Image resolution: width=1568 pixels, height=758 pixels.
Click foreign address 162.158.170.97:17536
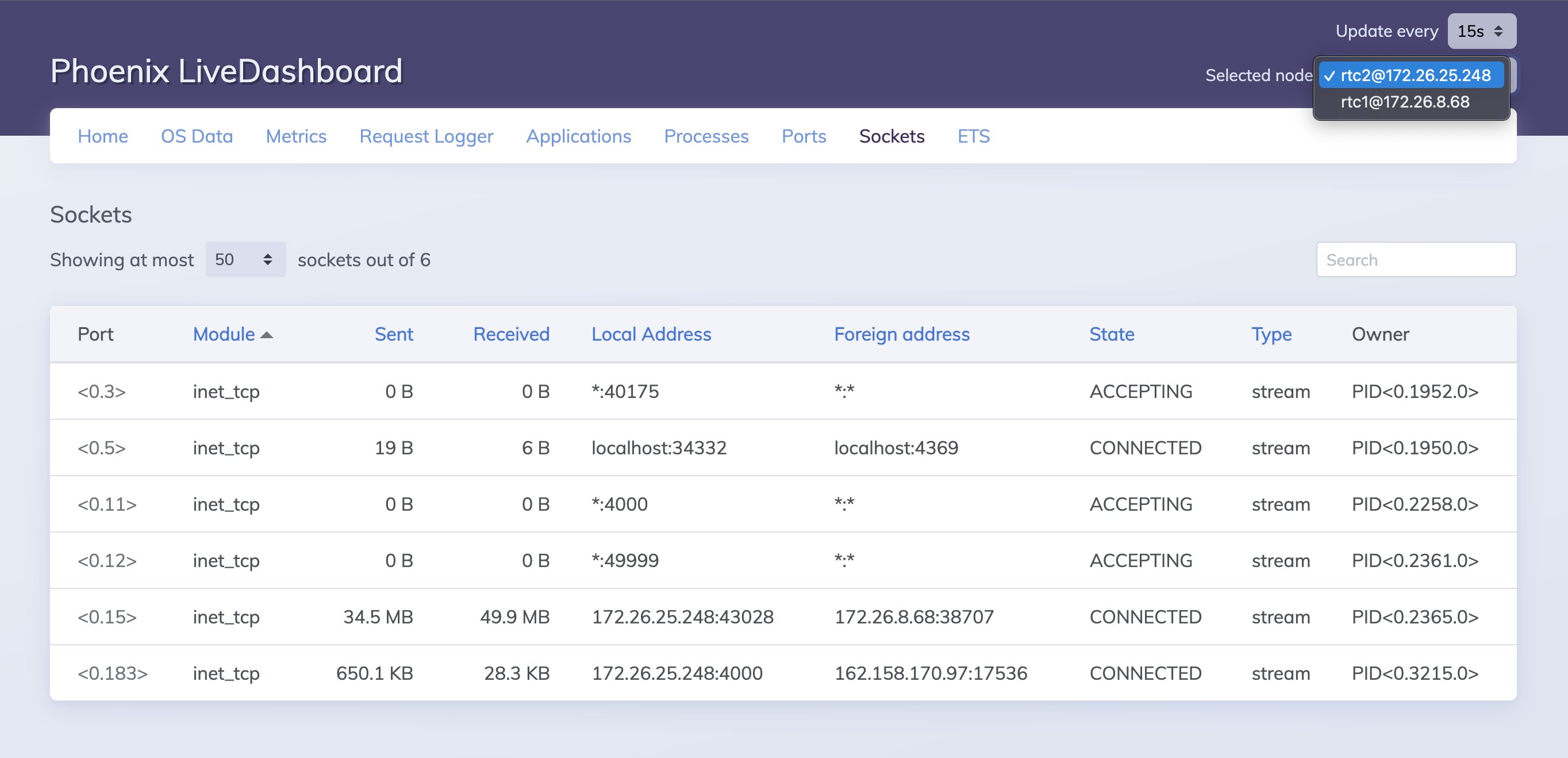pyautogui.click(x=931, y=673)
